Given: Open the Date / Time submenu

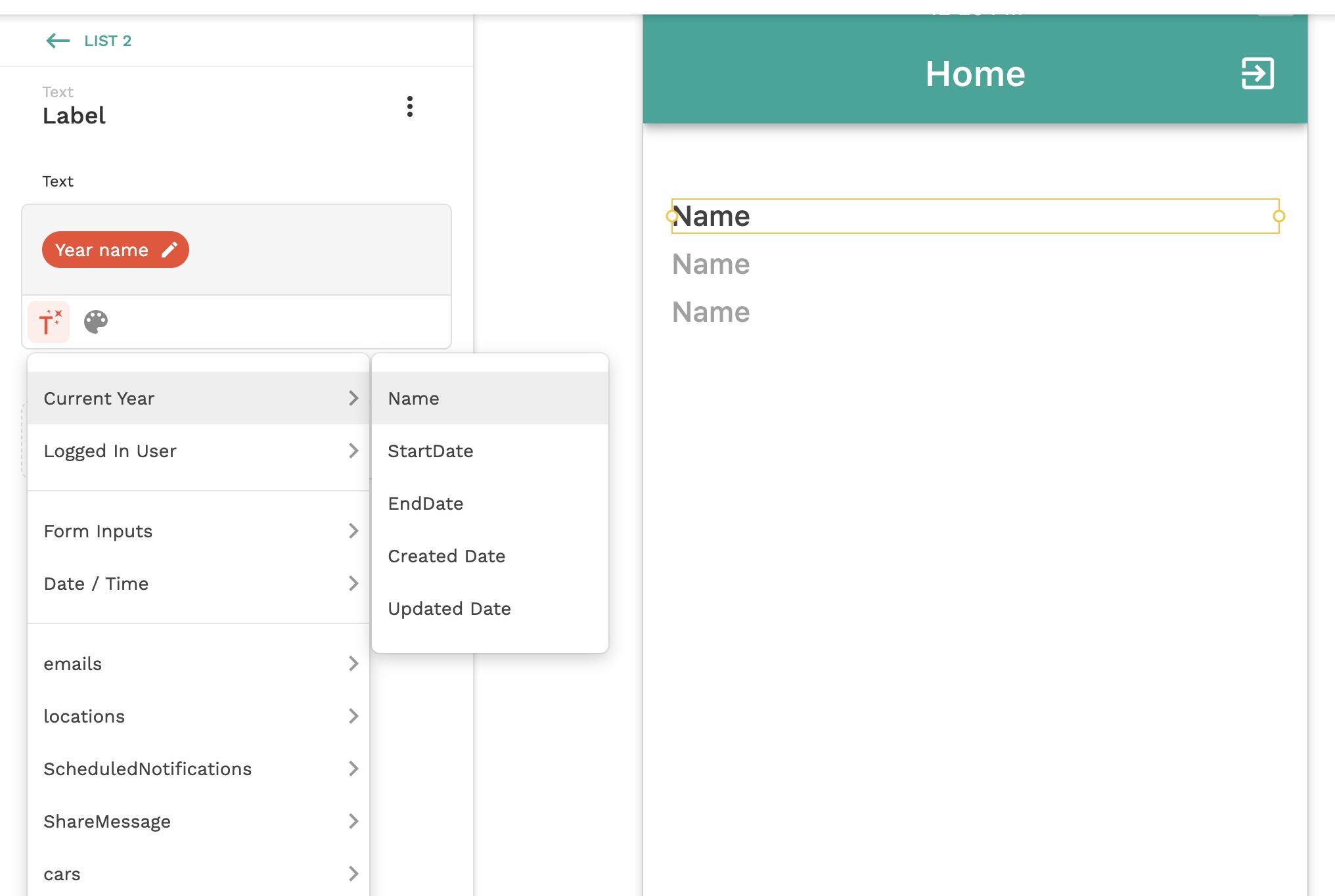Looking at the screenshot, I should (x=197, y=584).
